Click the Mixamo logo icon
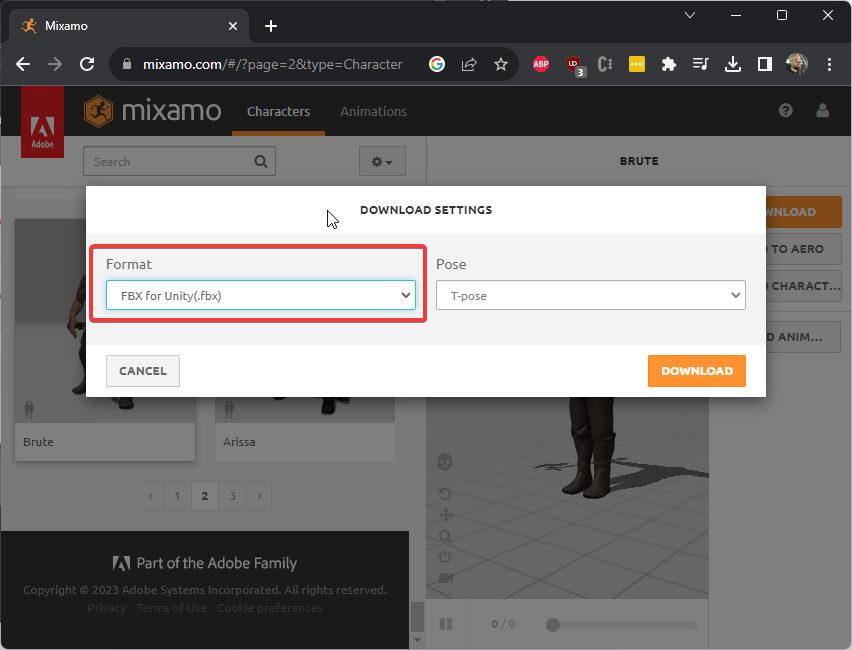The height and width of the screenshot is (650, 852). 98,111
